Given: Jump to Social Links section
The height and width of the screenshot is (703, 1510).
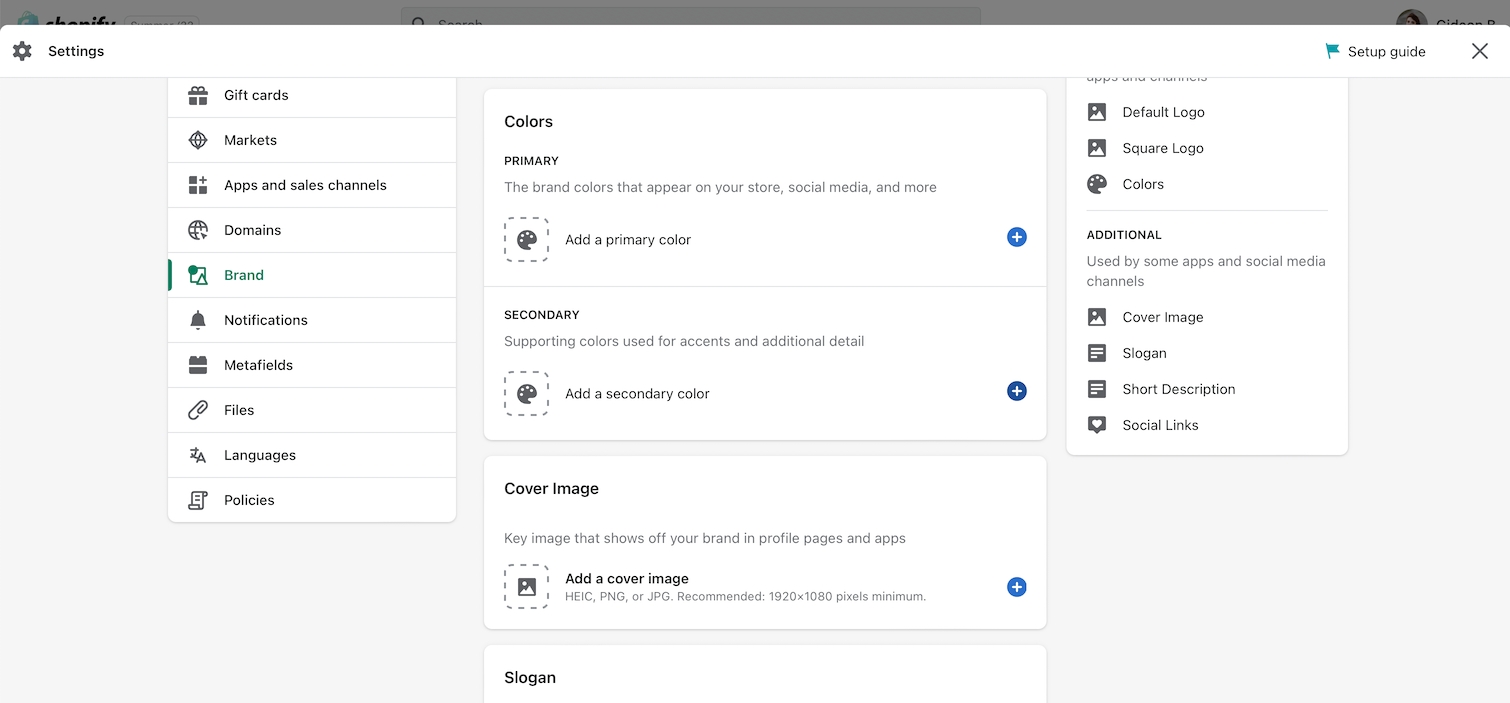Looking at the screenshot, I should [1160, 425].
